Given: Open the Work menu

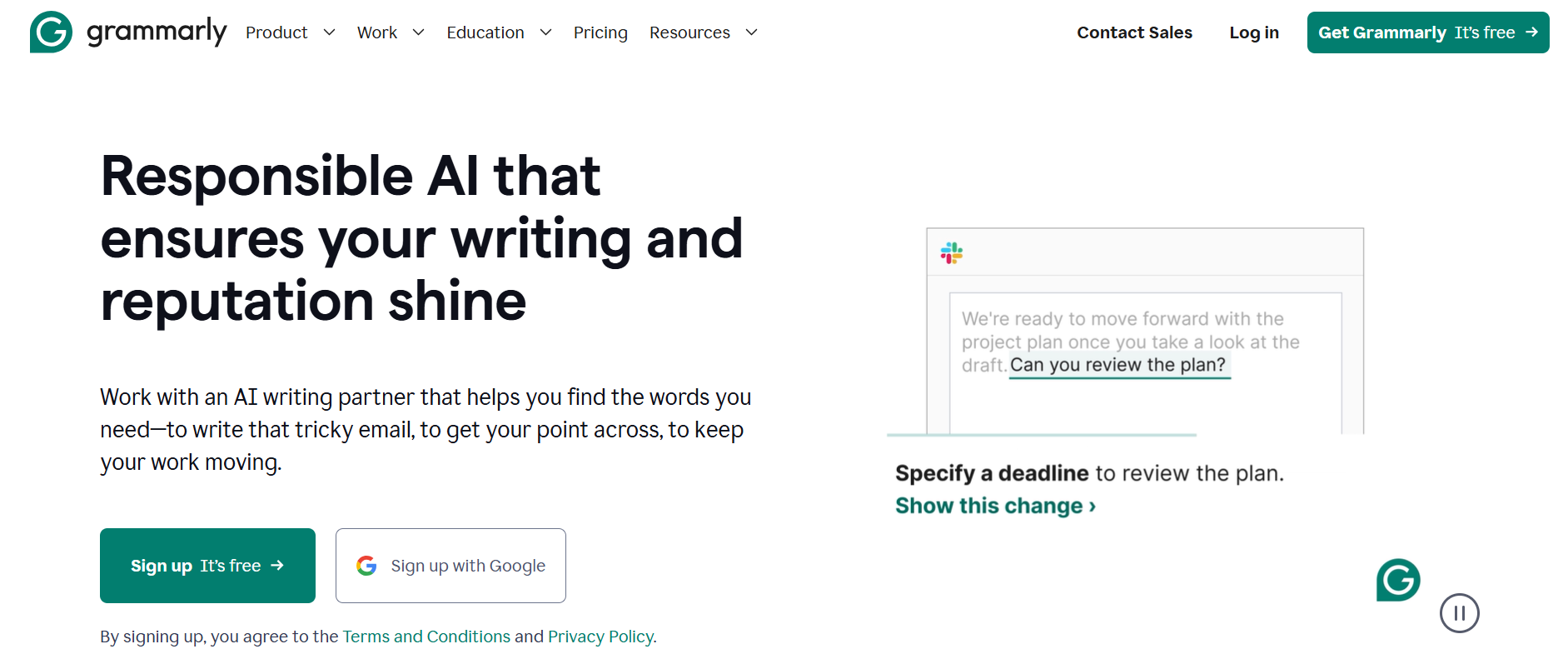Looking at the screenshot, I should point(377,32).
